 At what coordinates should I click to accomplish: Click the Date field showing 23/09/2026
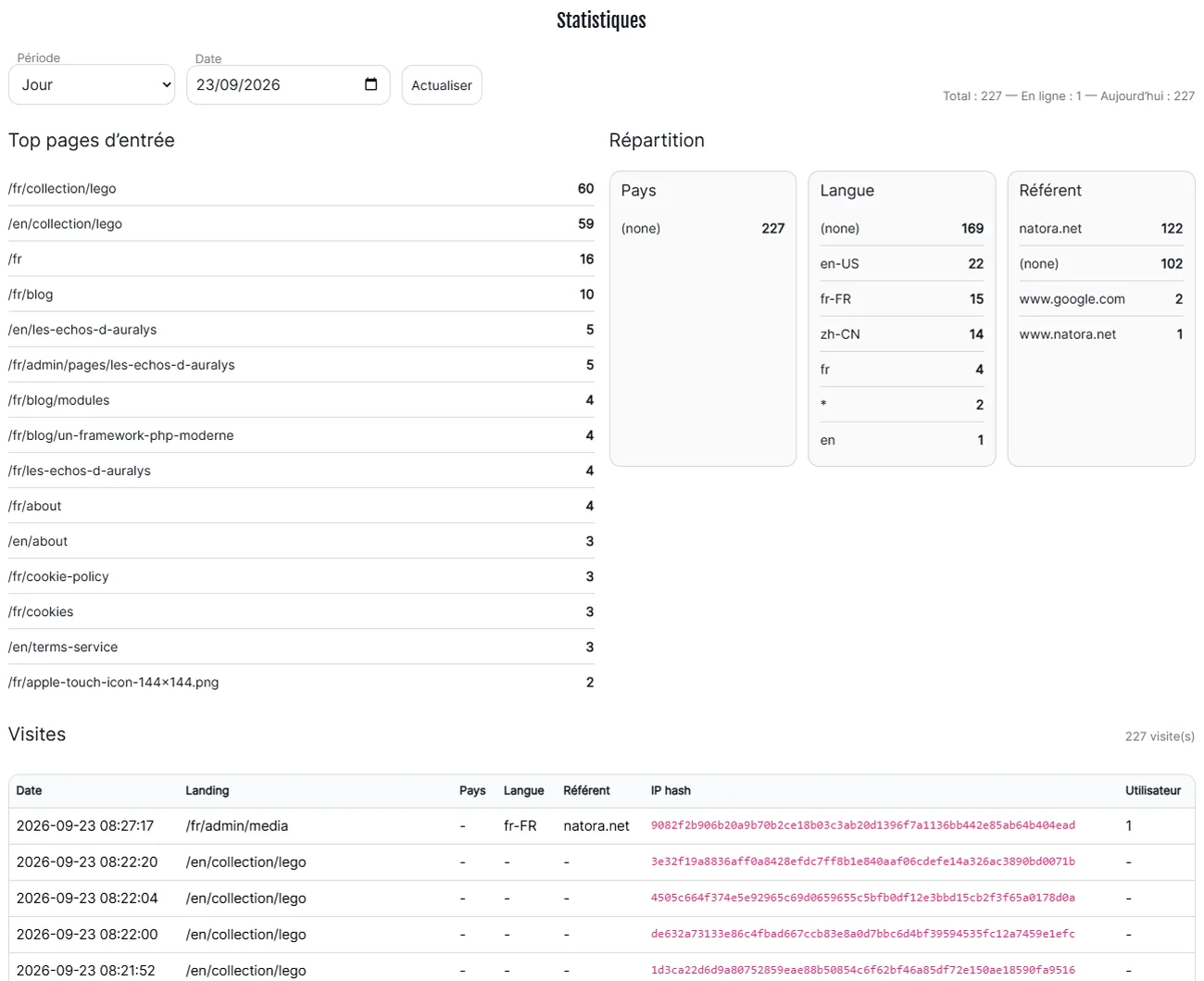tap(288, 84)
